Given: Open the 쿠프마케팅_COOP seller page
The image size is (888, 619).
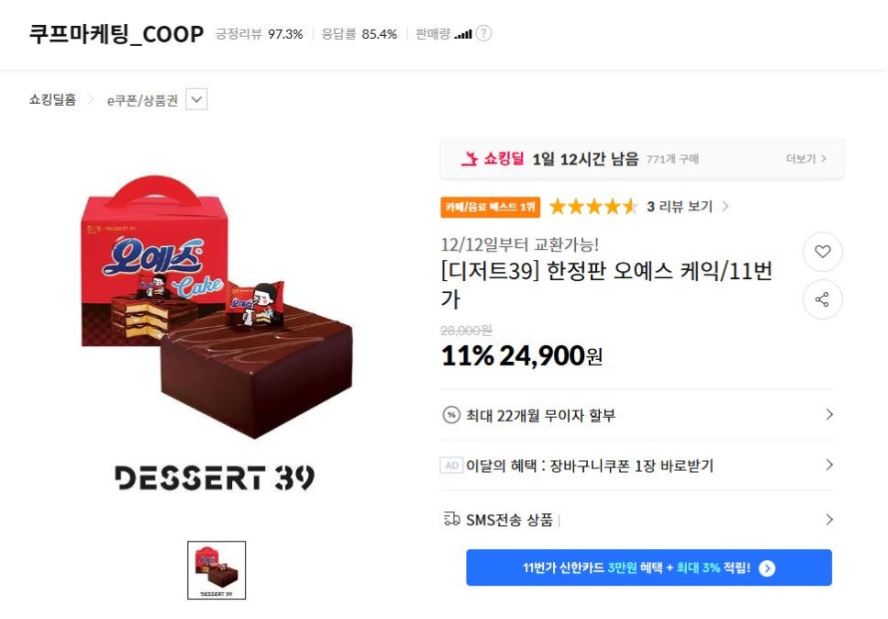Looking at the screenshot, I should [x=116, y=34].
